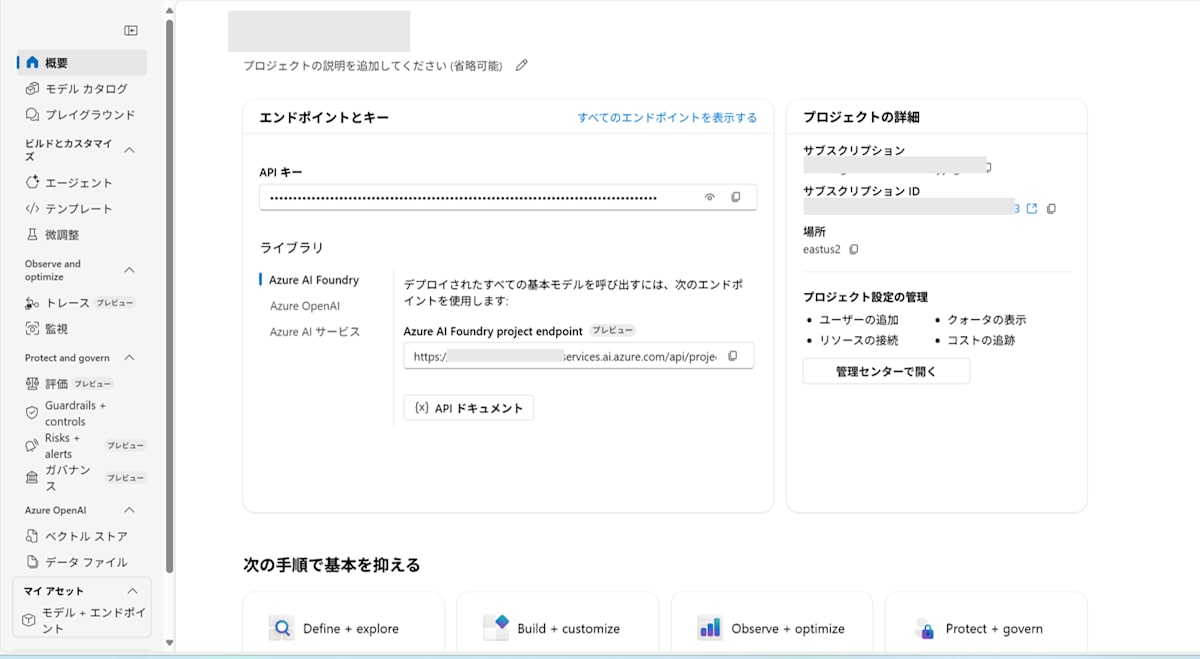The height and width of the screenshot is (659, 1200).
Task: Click the 微調整 flask icon
Action: point(32,235)
